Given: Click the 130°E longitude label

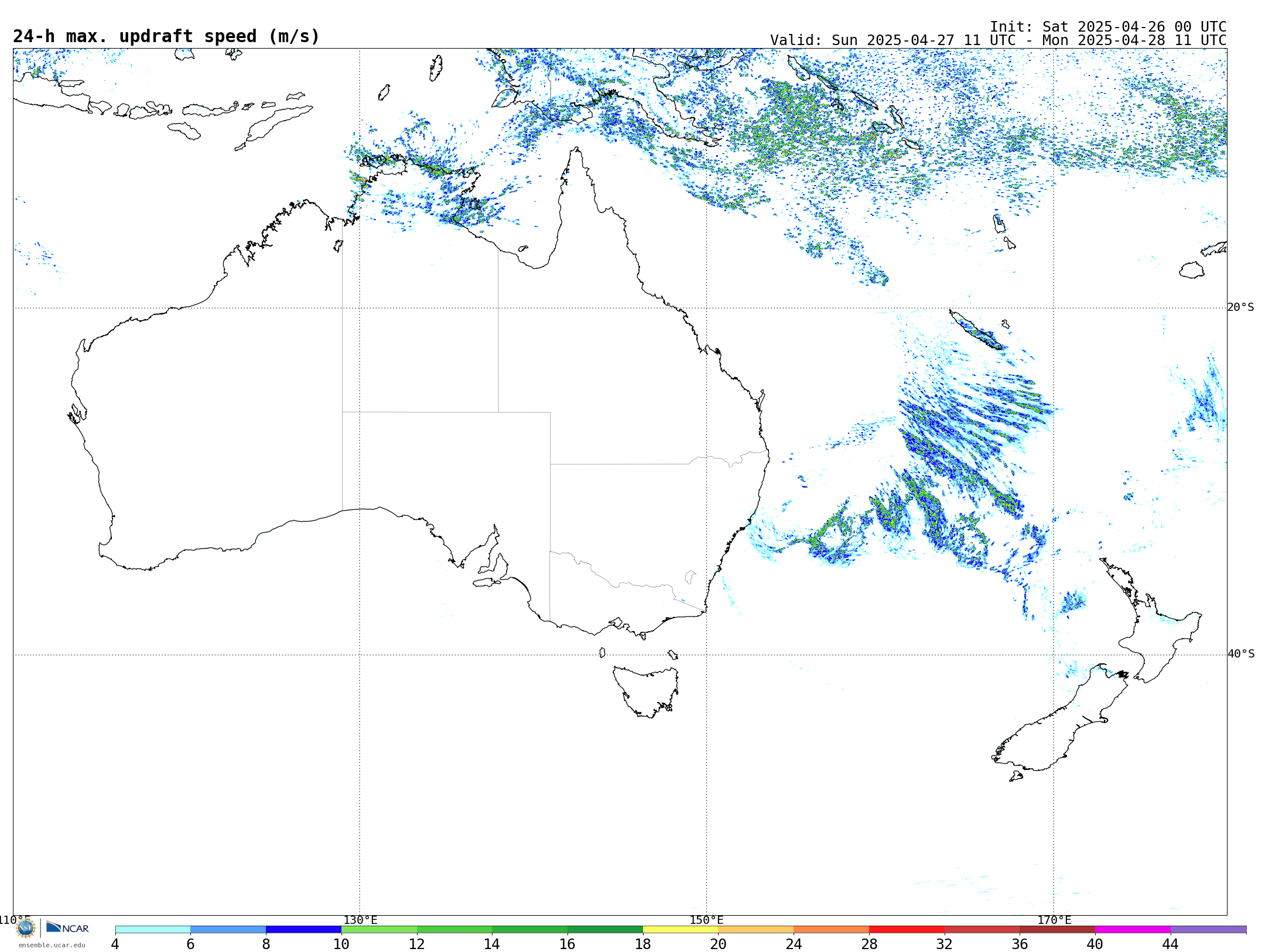Looking at the screenshot, I should coord(360,920).
